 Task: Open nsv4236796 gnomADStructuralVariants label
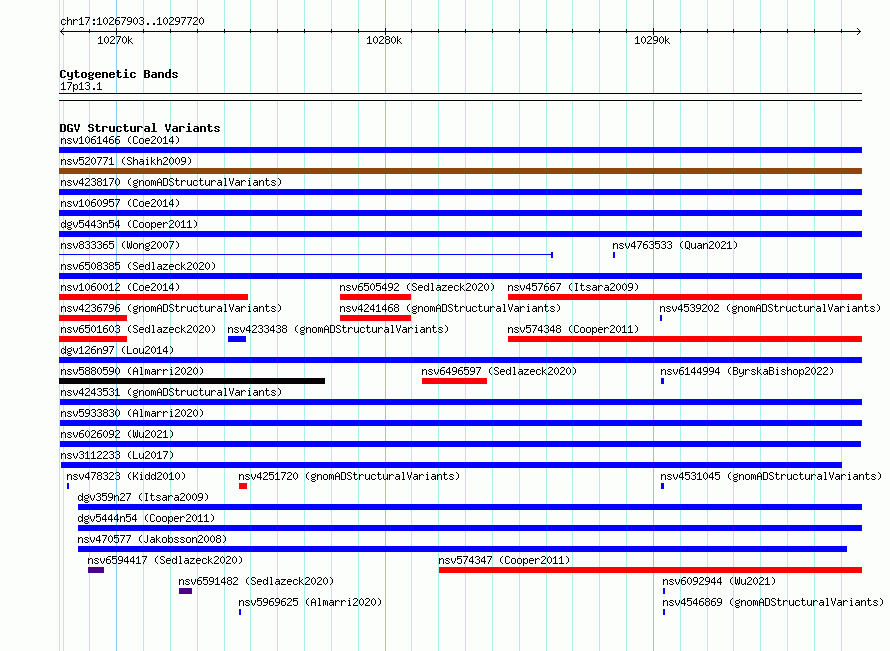tap(171, 308)
